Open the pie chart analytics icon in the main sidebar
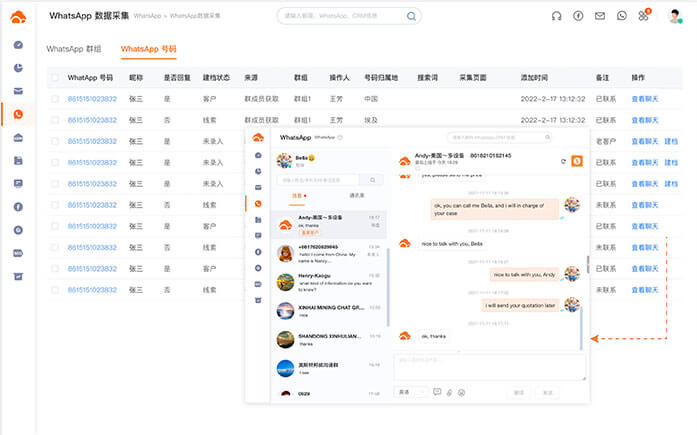Screen dimensions: 697x435 [x=18, y=68]
